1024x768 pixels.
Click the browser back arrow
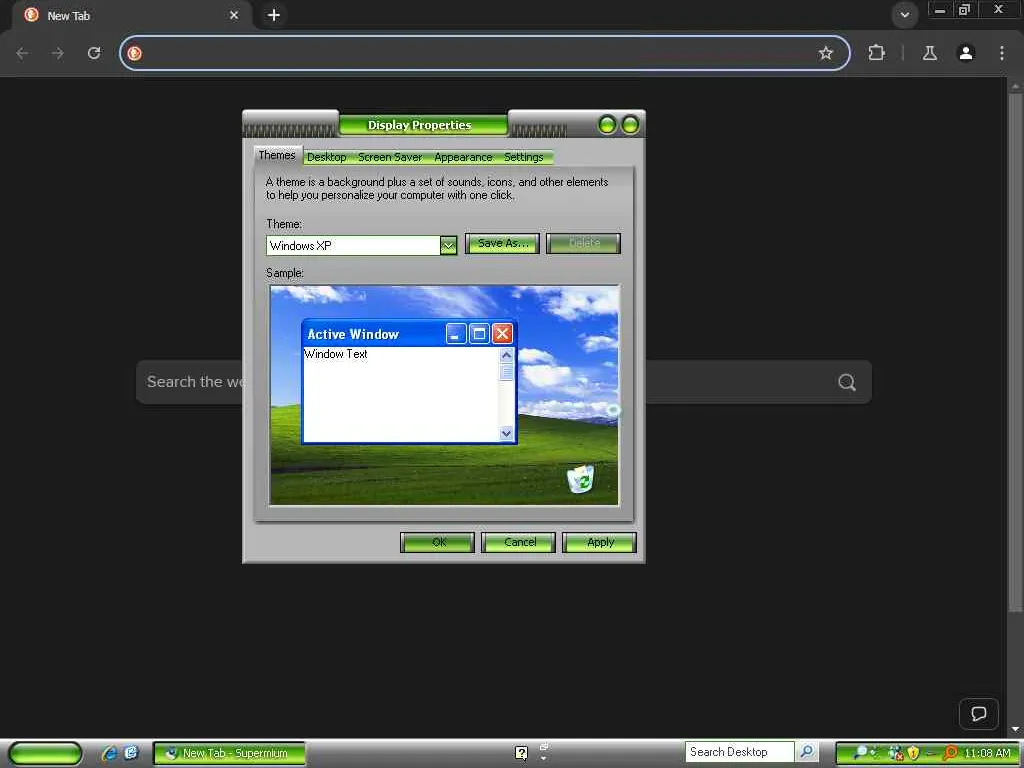(22, 53)
